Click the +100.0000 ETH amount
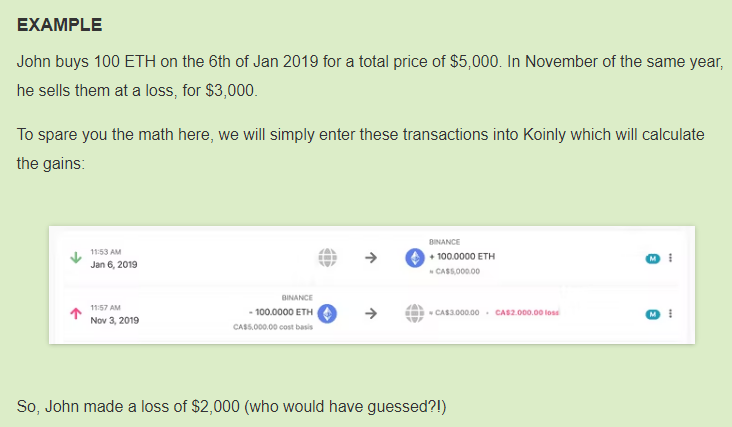 click(462, 256)
